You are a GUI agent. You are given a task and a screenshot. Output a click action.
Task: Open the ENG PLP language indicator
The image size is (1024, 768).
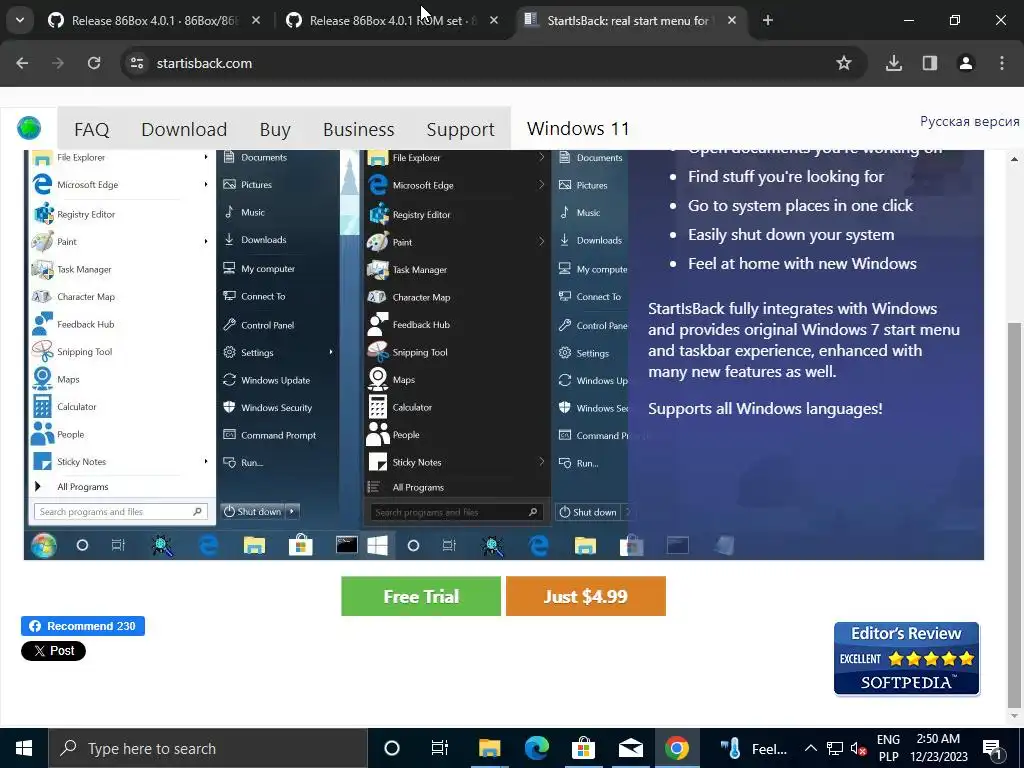click(x=888, y=748)
